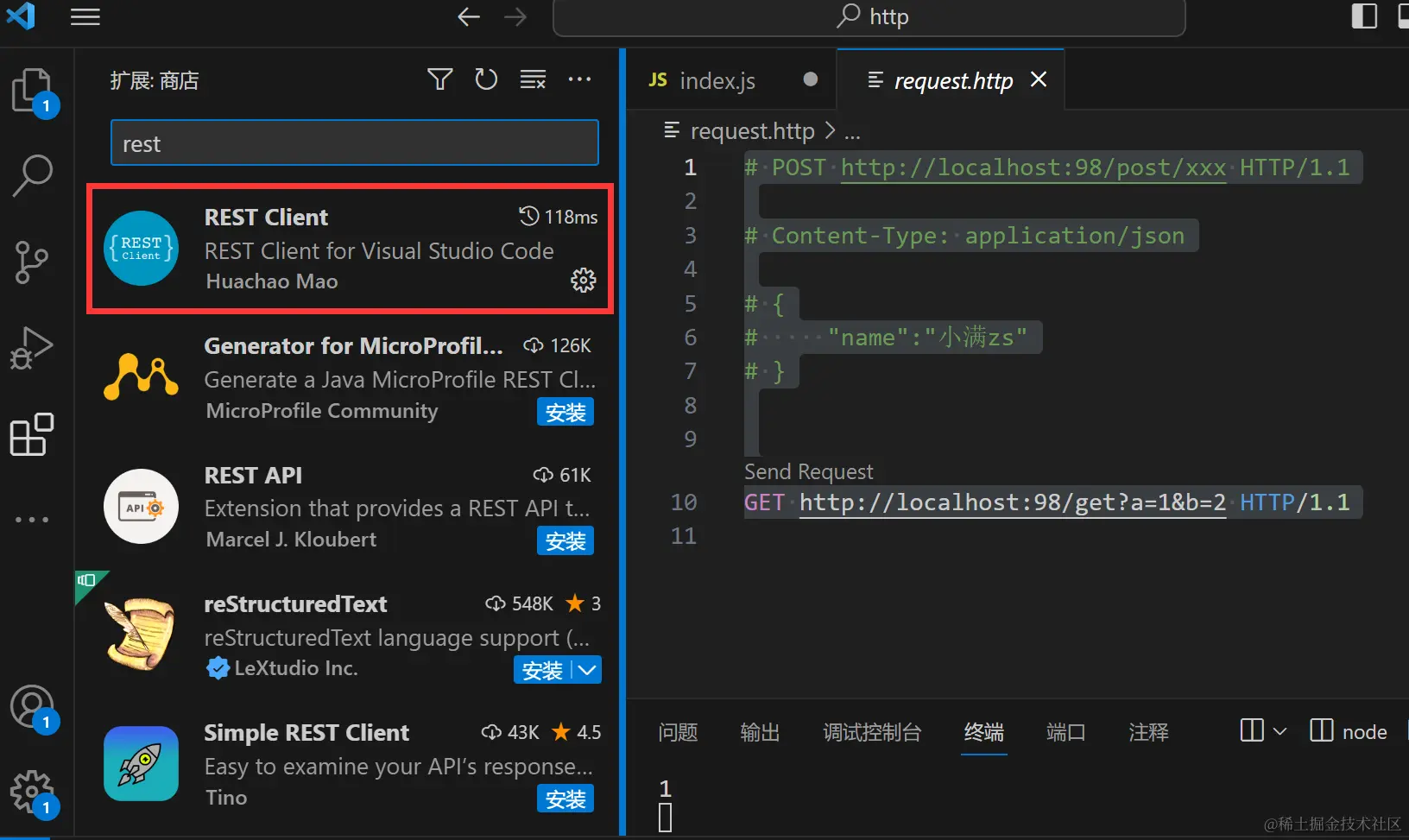The height and width of the screenshot is (840, 1409).
Task: Open the 端口 panel tab
Action: (1066, 732)
